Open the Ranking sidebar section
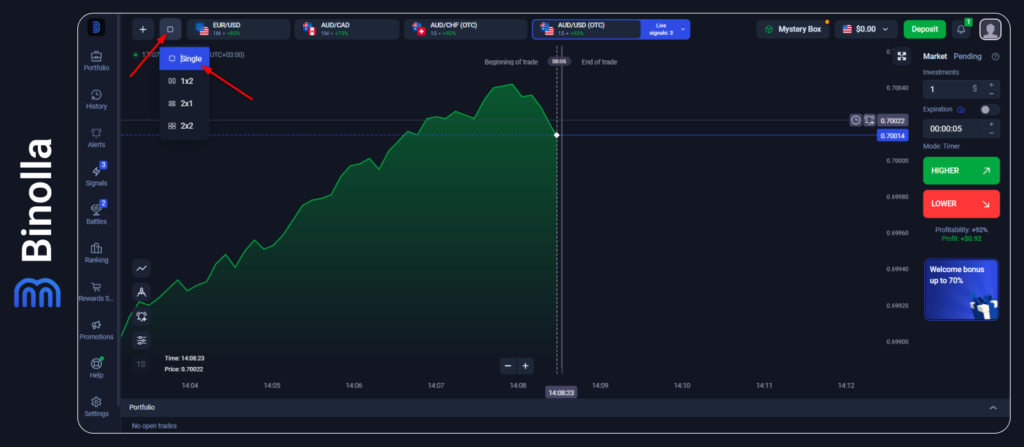The width and height of the screenshot is (1024, 447). point(96,253)
